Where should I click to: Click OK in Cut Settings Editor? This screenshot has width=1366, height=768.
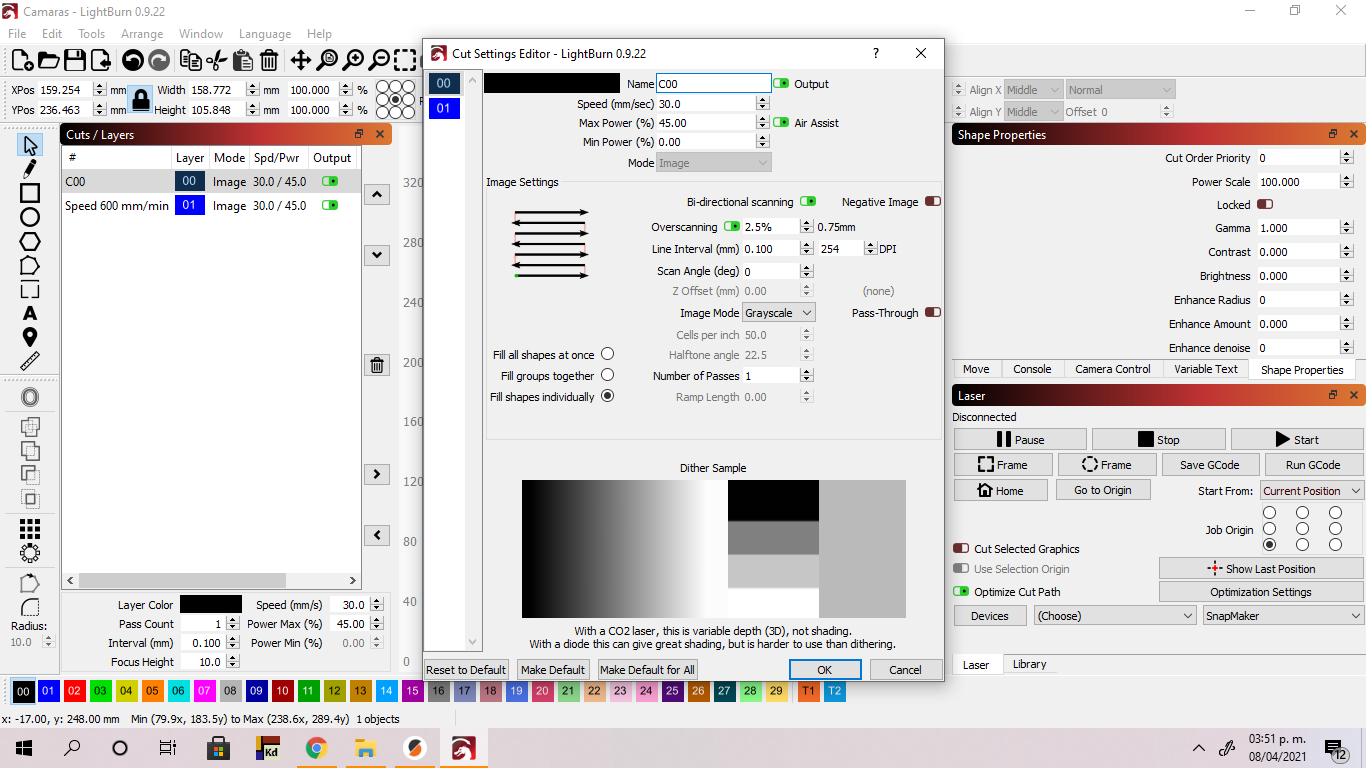825,670
